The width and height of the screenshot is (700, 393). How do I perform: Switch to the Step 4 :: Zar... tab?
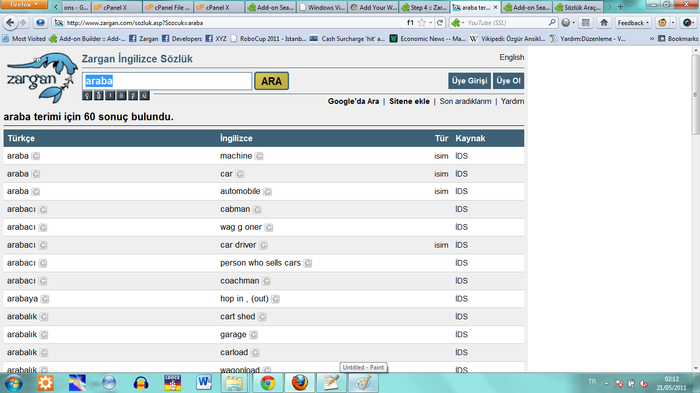pyautogui.click(x=424, y=7)
